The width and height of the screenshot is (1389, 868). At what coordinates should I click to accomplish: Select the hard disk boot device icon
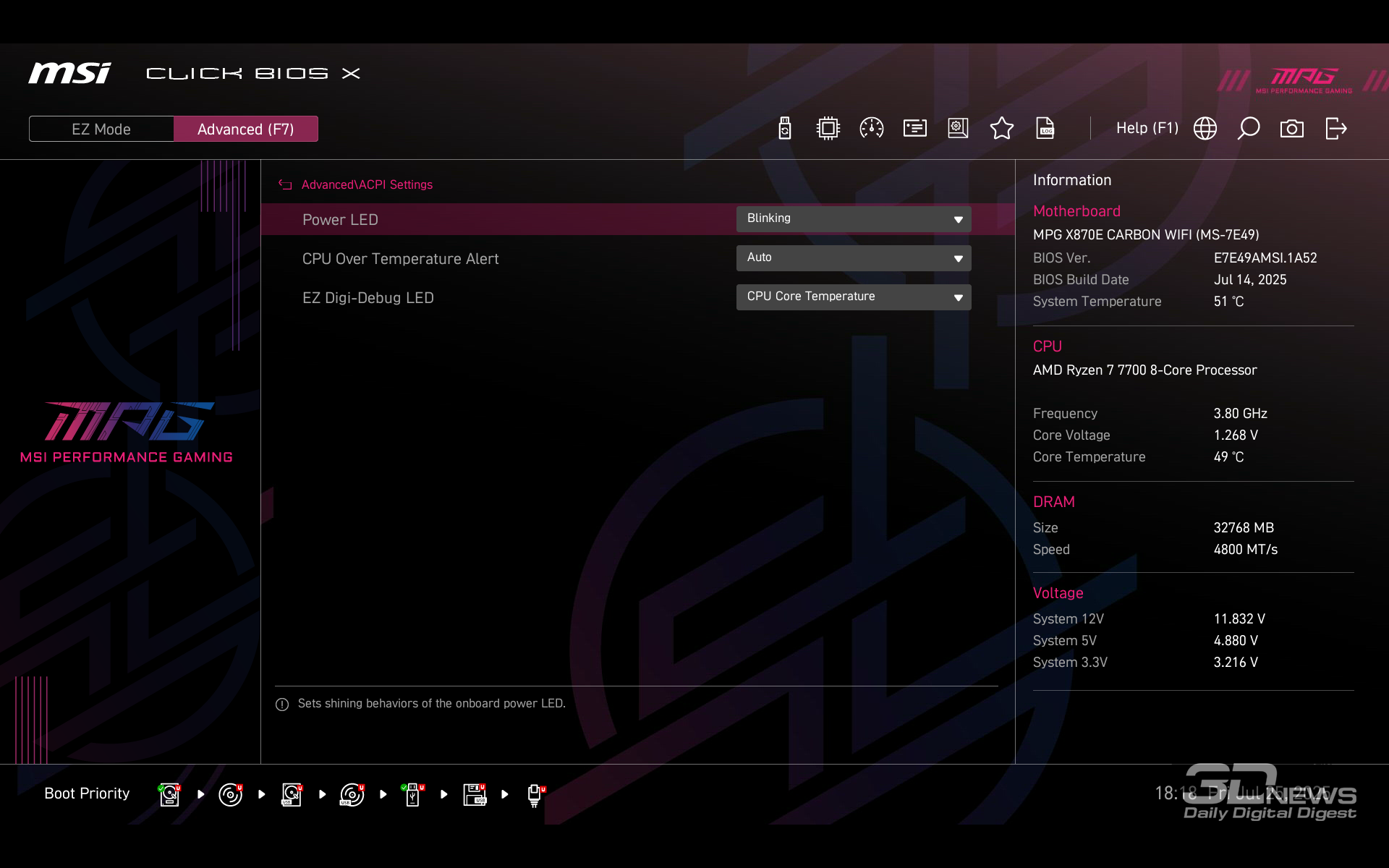click(170, 794)
